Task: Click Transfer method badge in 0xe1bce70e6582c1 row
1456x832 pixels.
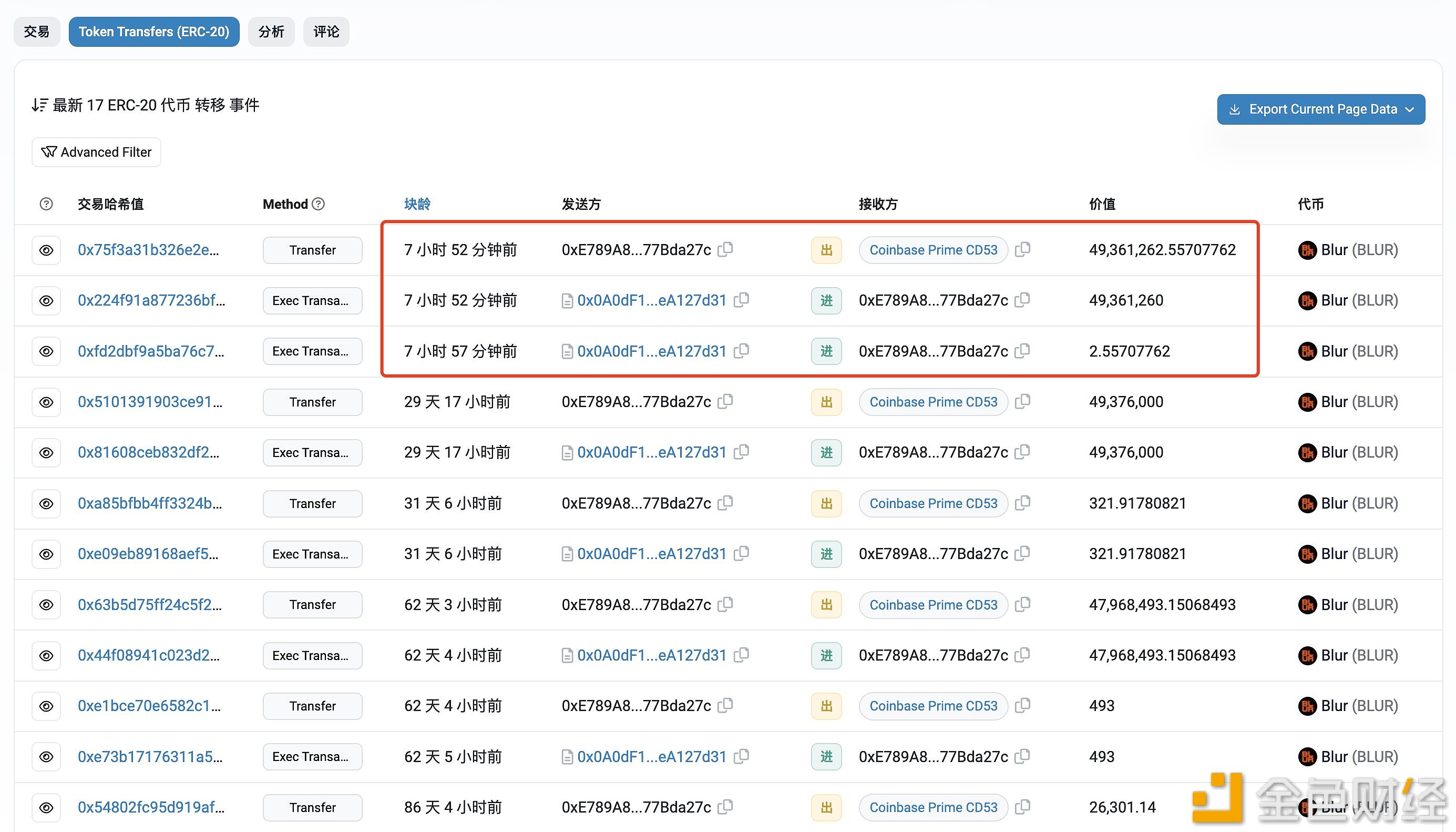Action: pos(312,706)
